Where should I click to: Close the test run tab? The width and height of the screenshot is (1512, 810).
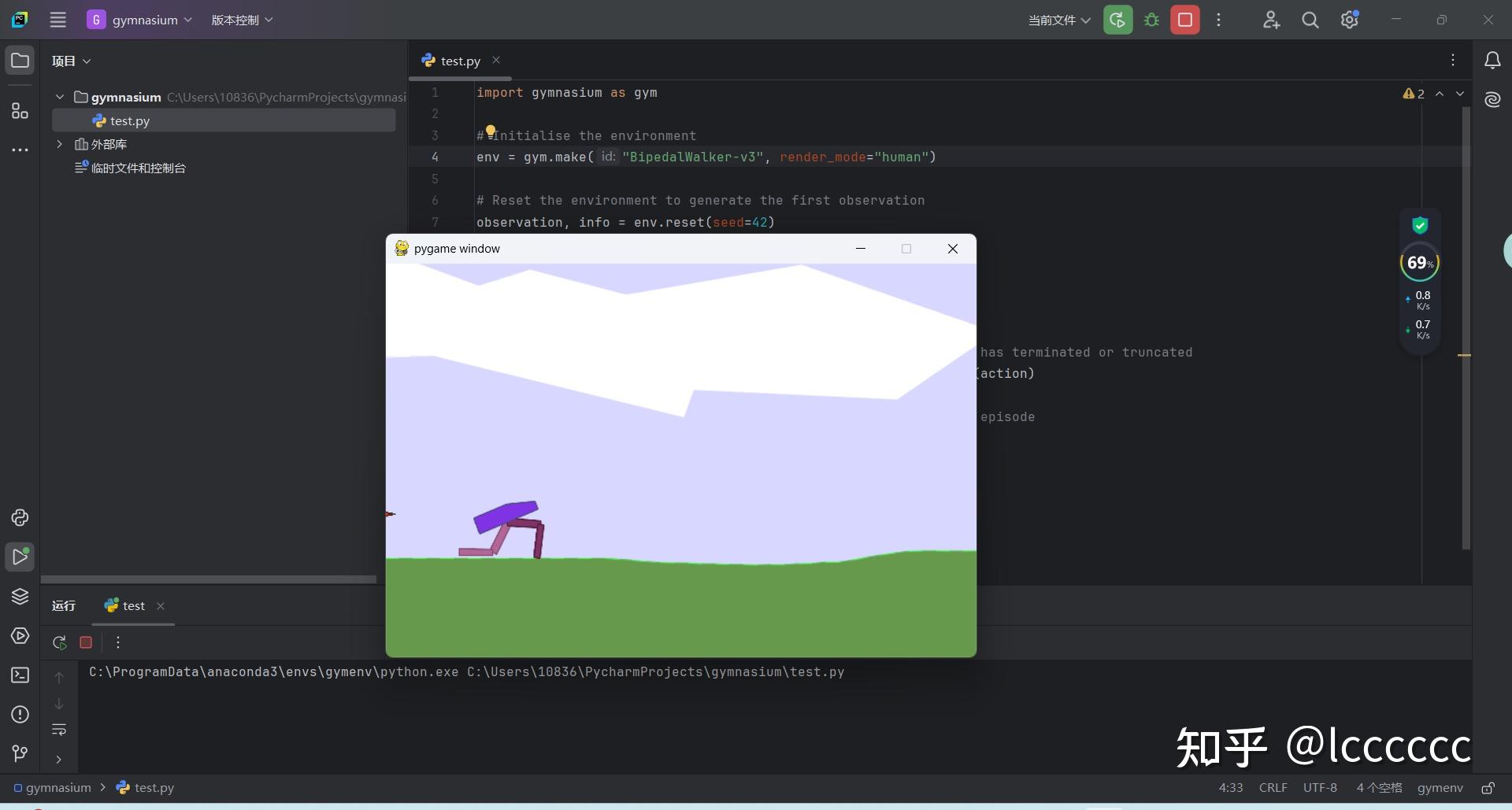[x=161, y=605]
